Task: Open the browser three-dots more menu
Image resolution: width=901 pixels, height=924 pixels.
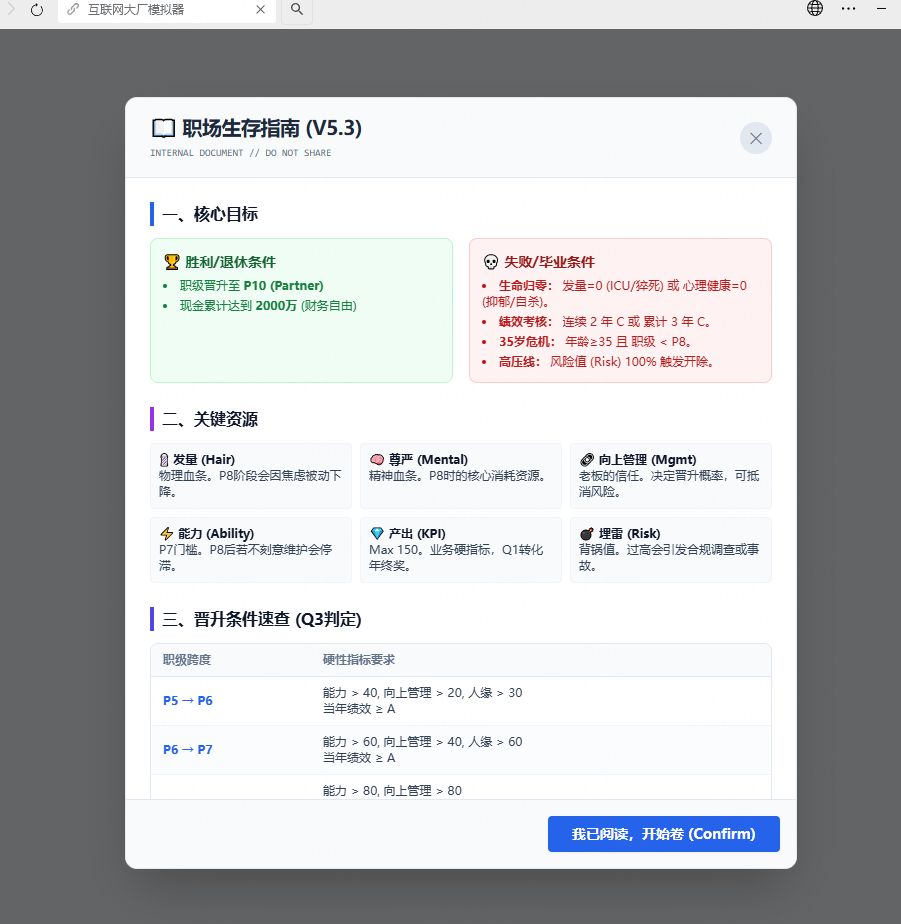Action: point(848,9)
